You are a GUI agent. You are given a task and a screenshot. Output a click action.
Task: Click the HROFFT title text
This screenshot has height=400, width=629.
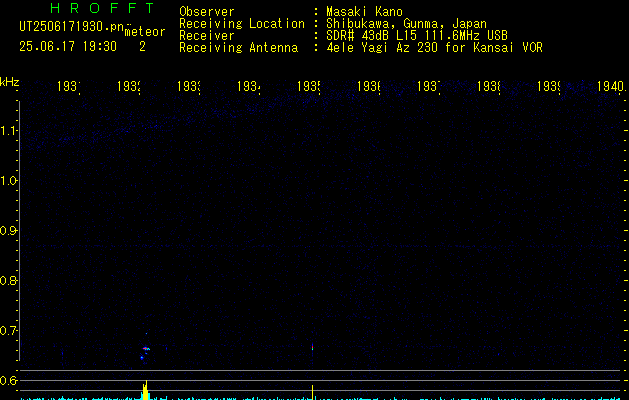[102, 8]
